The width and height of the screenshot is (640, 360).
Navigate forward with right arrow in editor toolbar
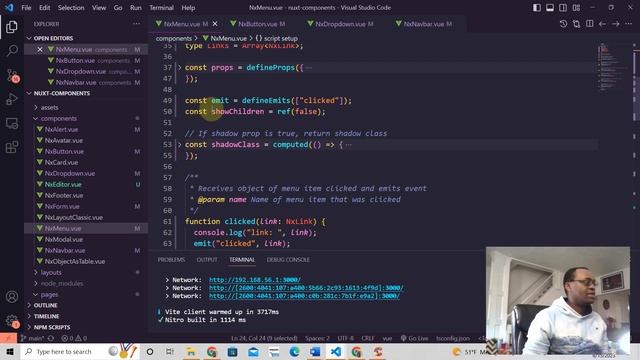point(616,24)
